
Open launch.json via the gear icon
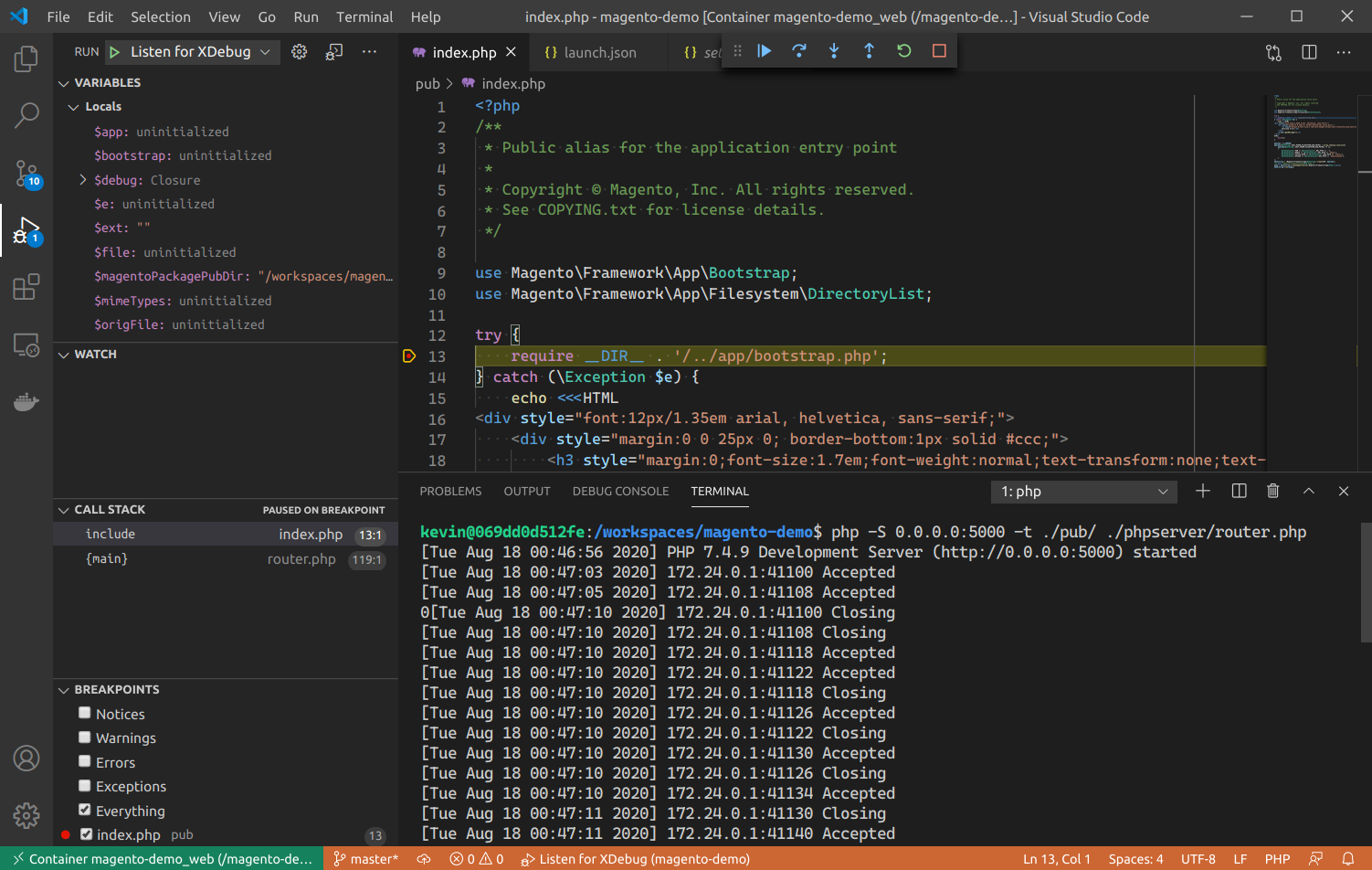[300, 52]
